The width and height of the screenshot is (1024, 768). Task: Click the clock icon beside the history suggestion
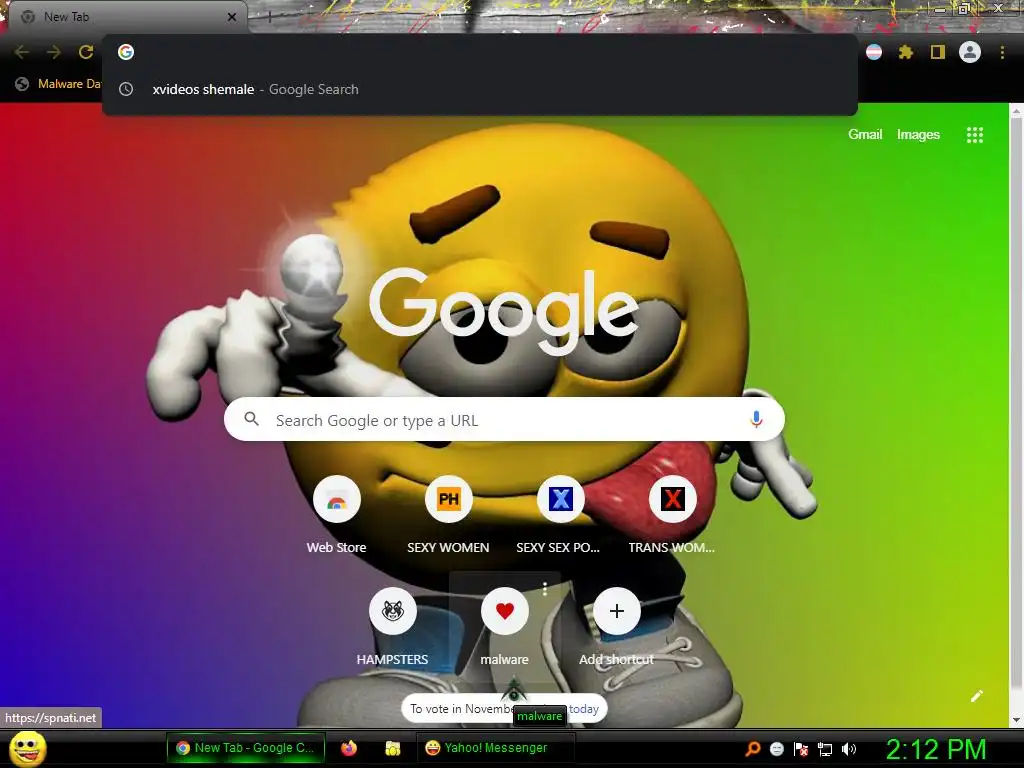[126, 89]
